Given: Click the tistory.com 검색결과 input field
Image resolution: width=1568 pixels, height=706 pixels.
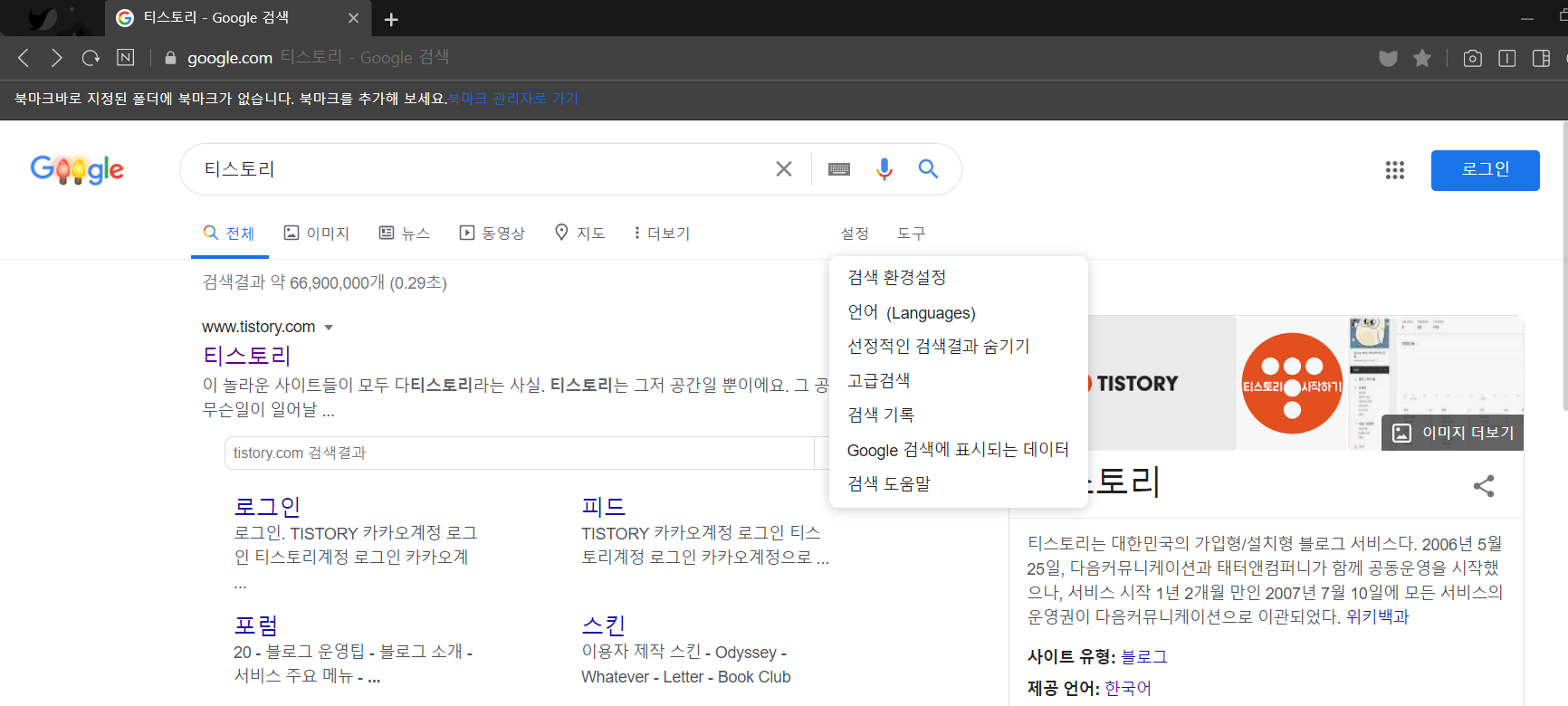Looking at the screenshot, I should [520, 453].
